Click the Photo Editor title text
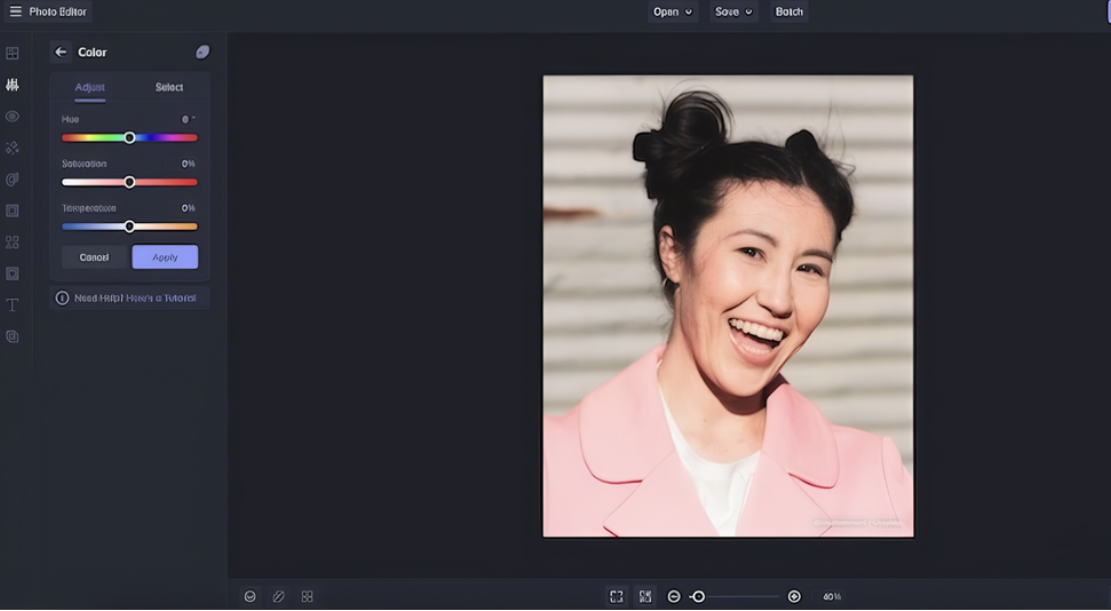 (x=58, y=11)
